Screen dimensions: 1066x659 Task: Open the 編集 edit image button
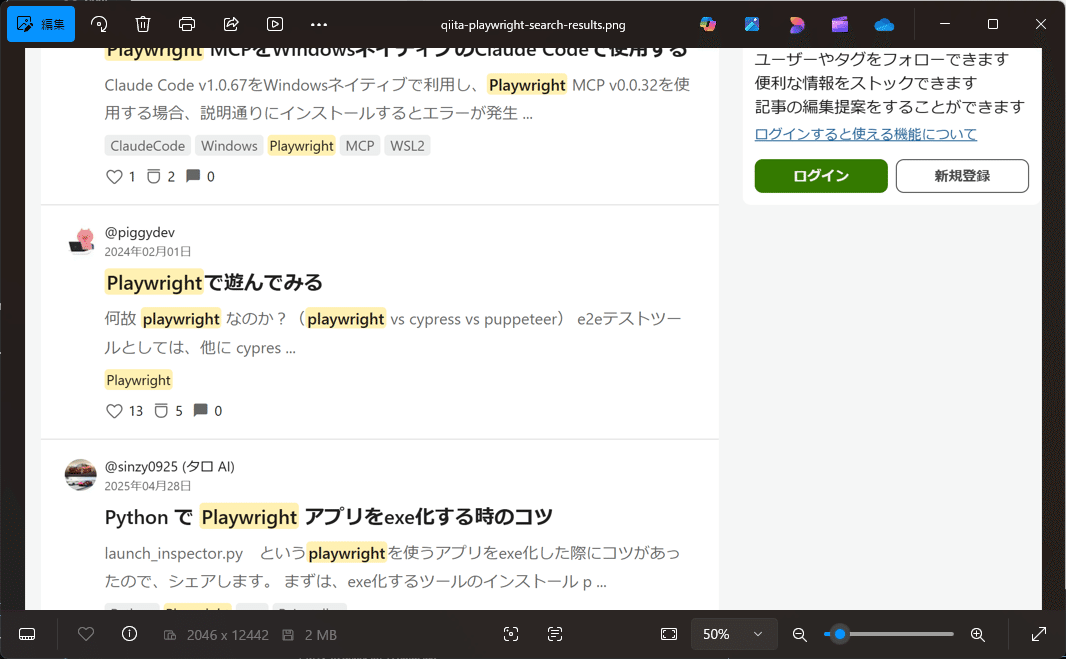pos(41,24)
